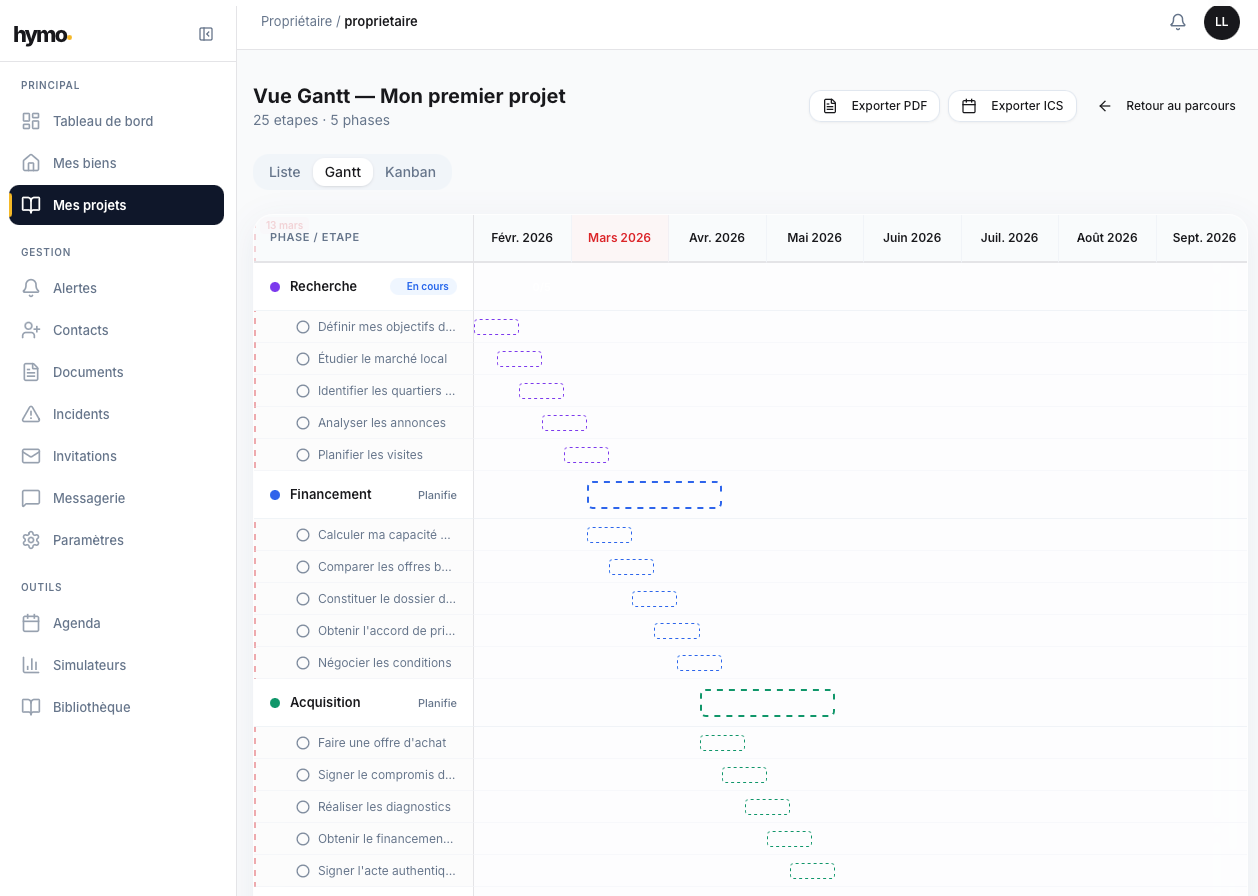1258x896 pixels.
Task: Collapse the Recherche phase row
Action: (x=322, y=286)
